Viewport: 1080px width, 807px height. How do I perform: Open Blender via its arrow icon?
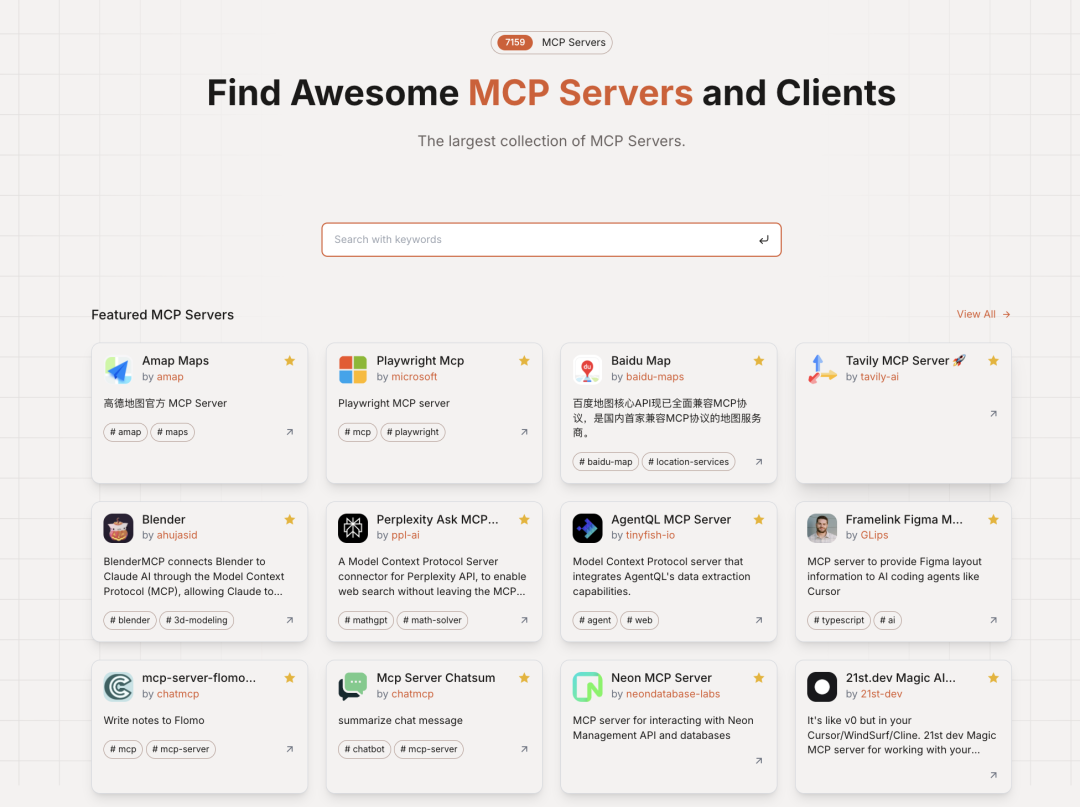click(290, 620)
